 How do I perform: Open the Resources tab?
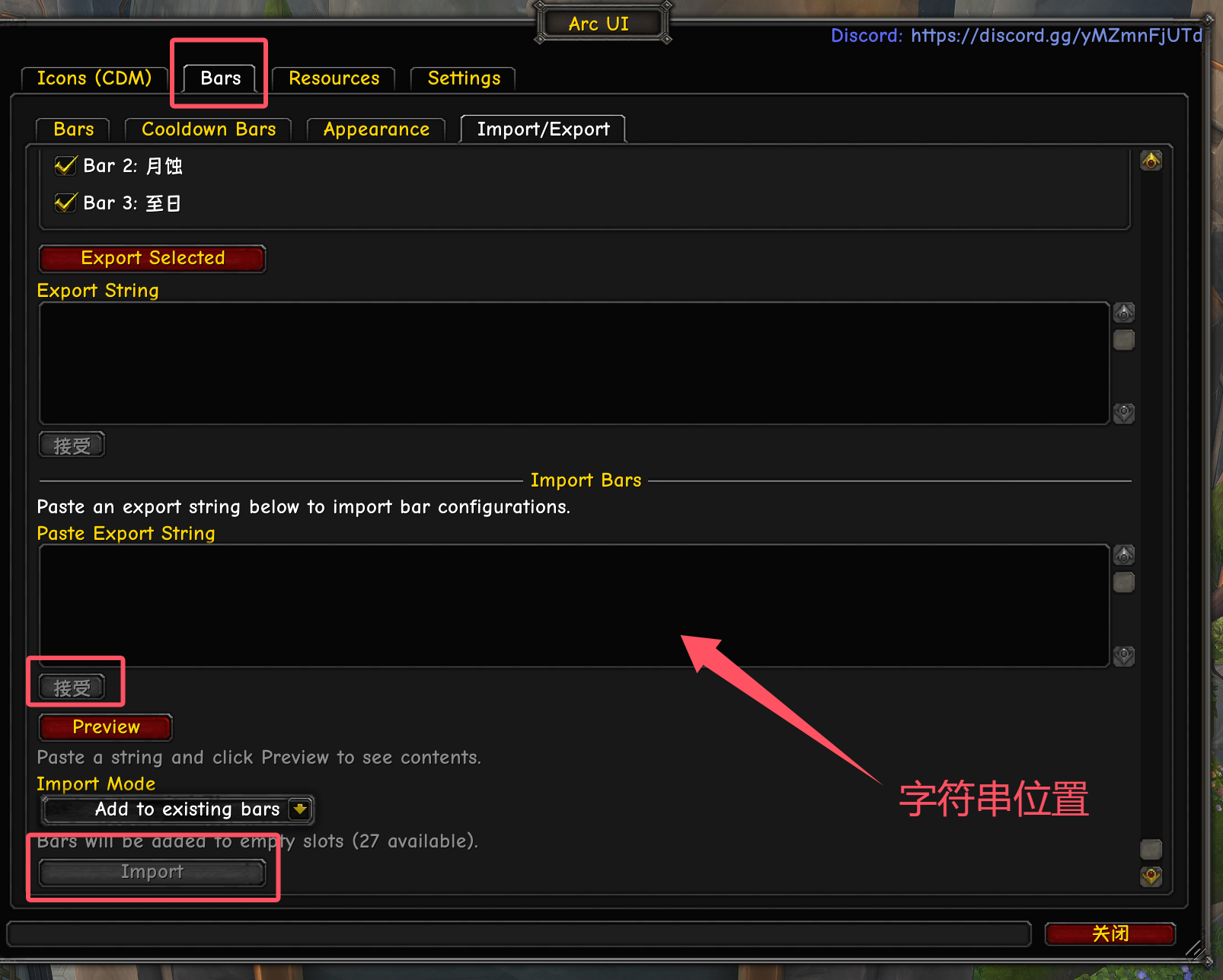click(334, 78)
